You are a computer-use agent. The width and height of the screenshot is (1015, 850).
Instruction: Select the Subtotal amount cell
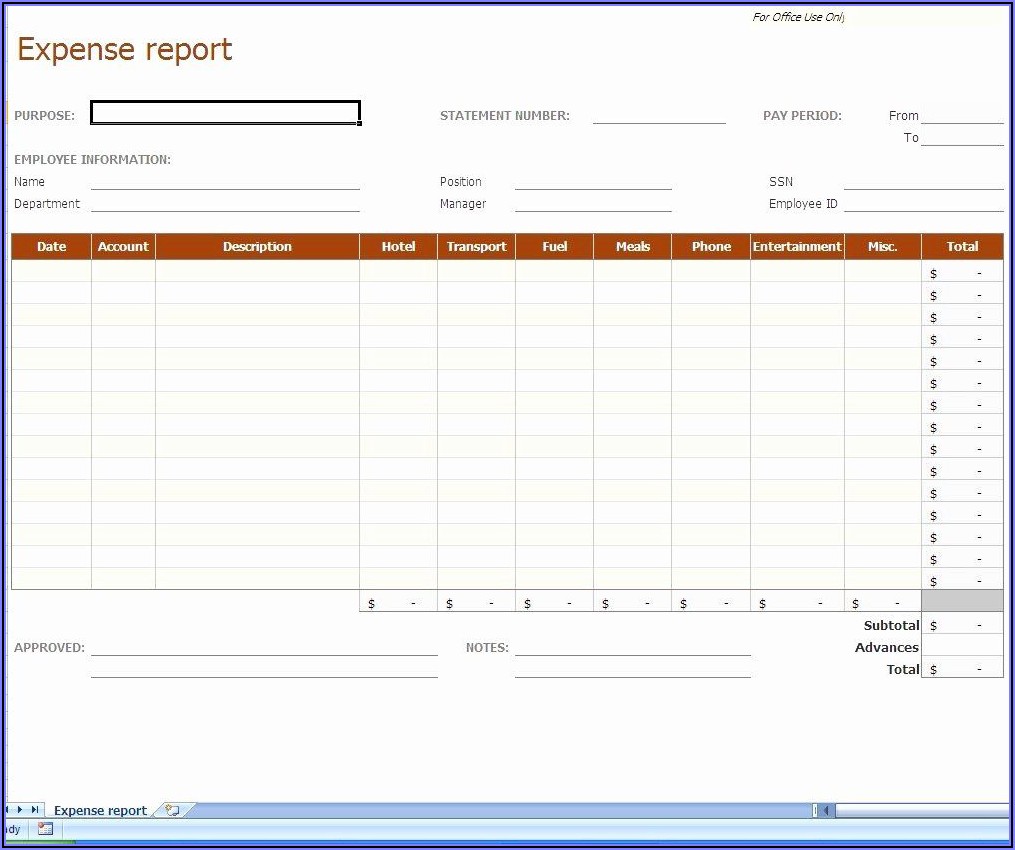click(962, 626)
